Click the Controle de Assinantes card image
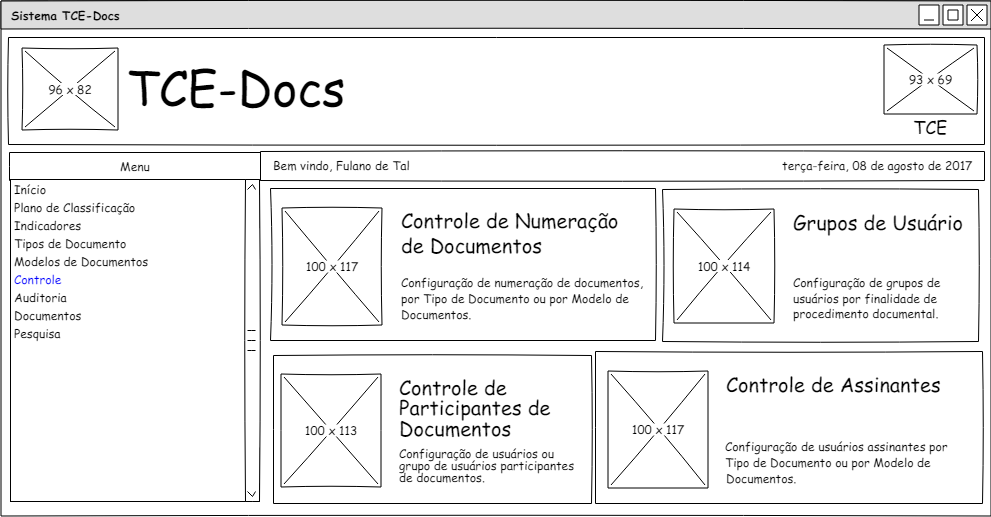This screenshot has width=991, height=517. (x=657, y=430)
